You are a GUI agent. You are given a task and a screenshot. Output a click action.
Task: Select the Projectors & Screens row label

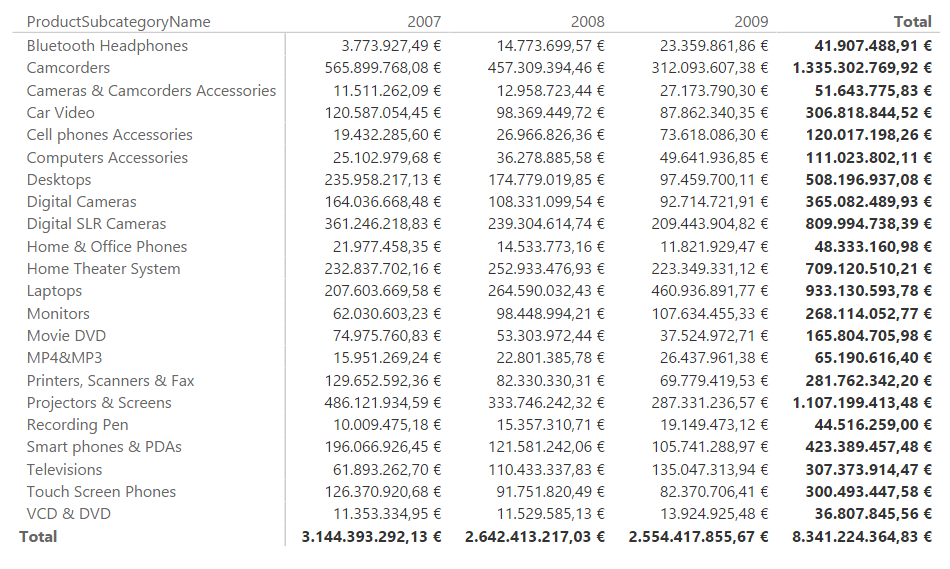(99, 403)
